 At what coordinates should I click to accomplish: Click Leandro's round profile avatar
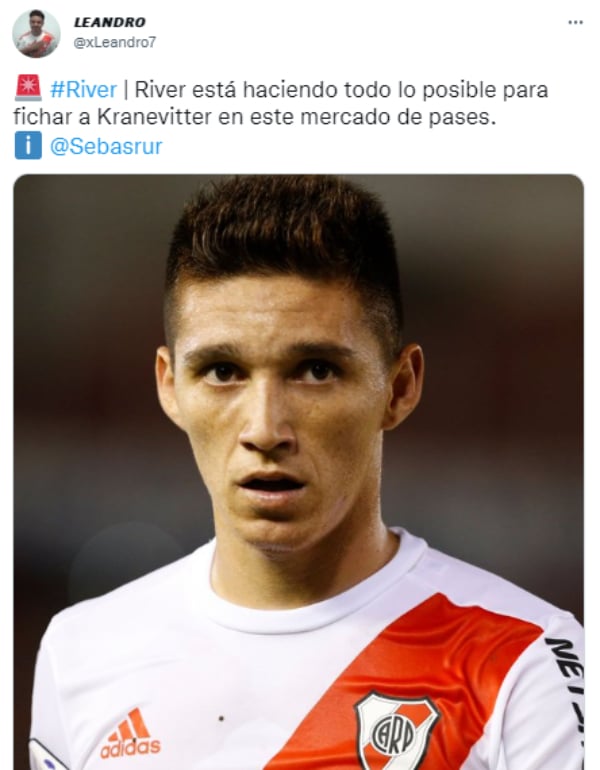[x=36, y=34]
